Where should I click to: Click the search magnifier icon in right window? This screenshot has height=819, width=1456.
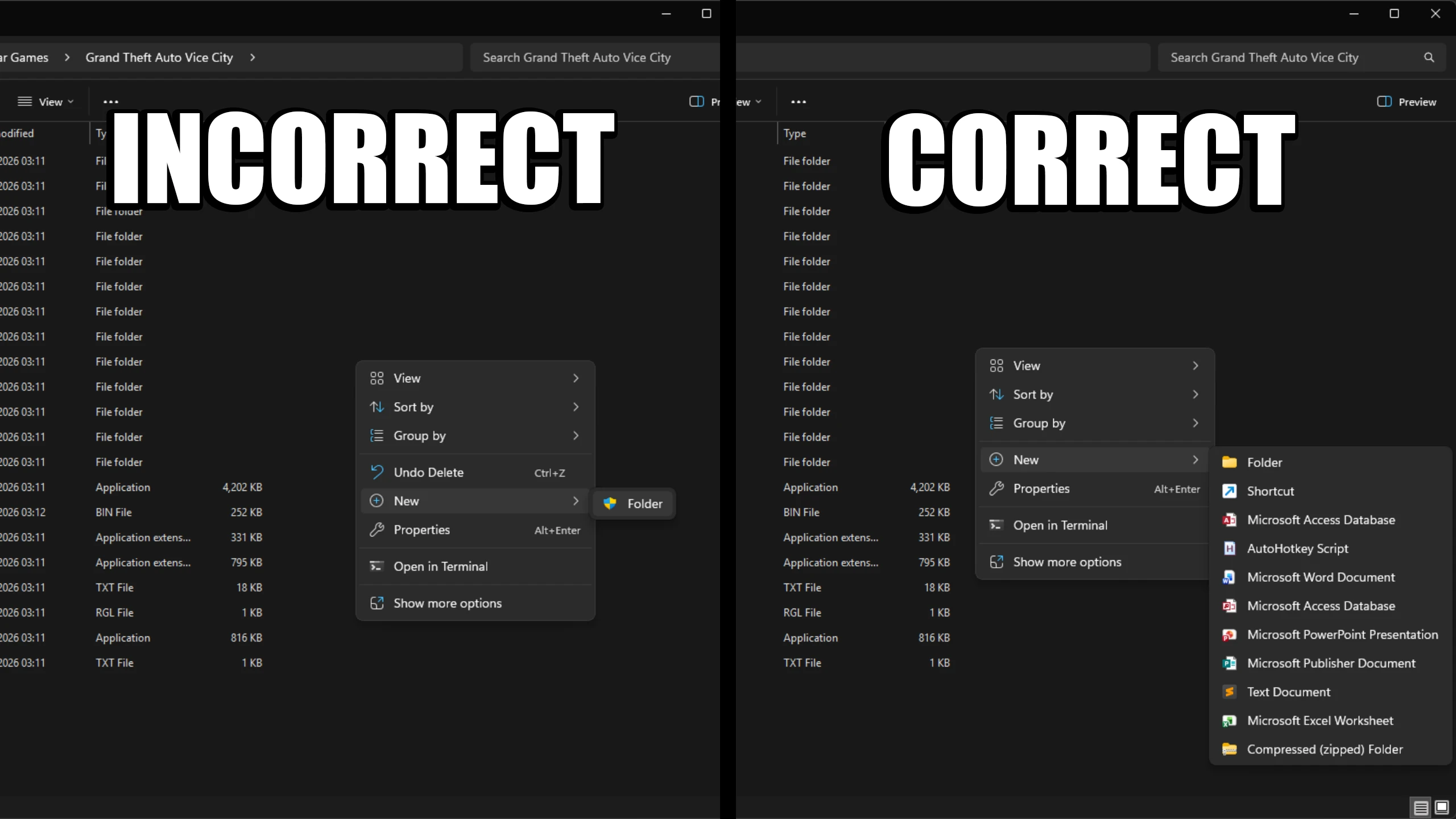(x=1429, y=57)
